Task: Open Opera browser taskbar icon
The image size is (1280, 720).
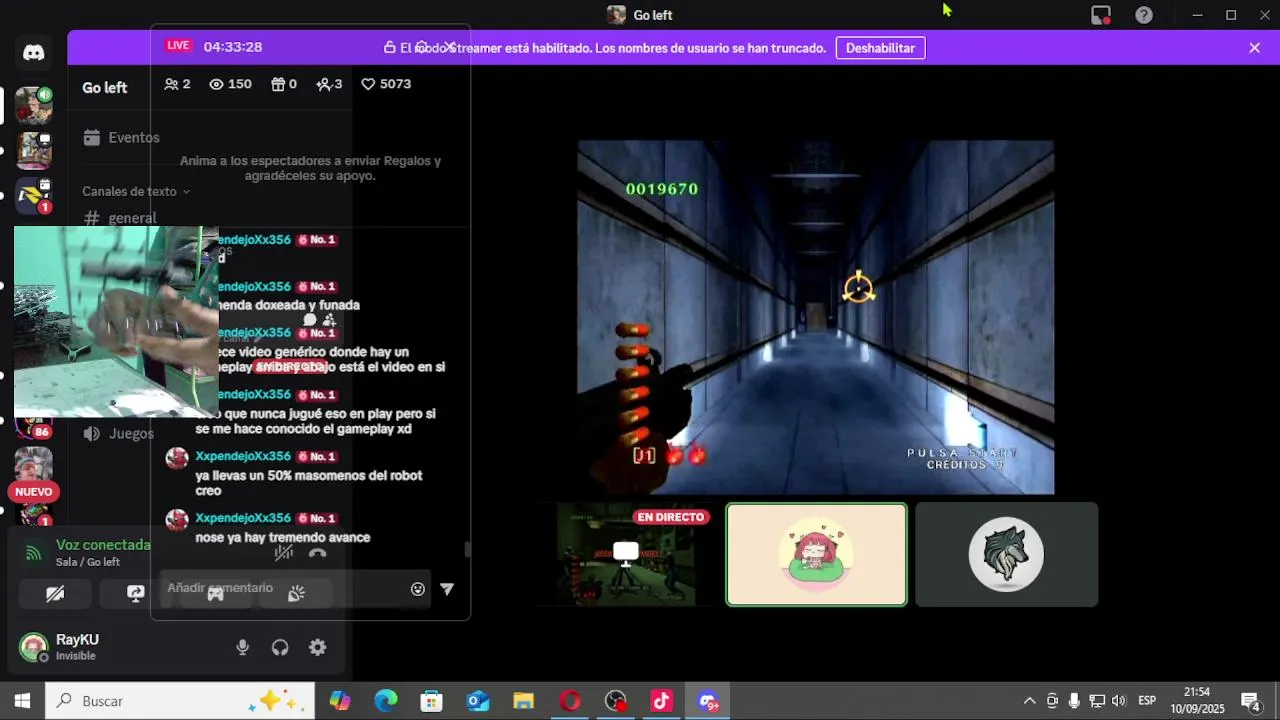Action: coord(570,701)
